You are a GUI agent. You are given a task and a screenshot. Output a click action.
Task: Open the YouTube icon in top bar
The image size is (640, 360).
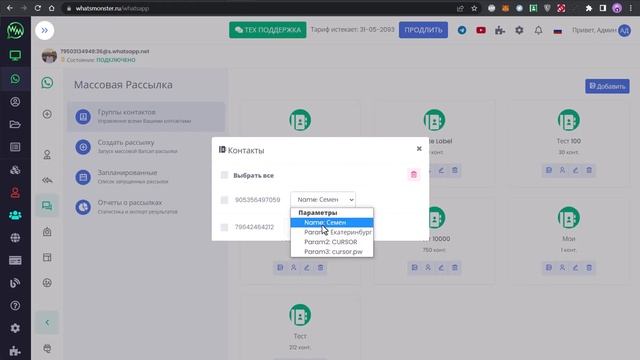point(481,30)
